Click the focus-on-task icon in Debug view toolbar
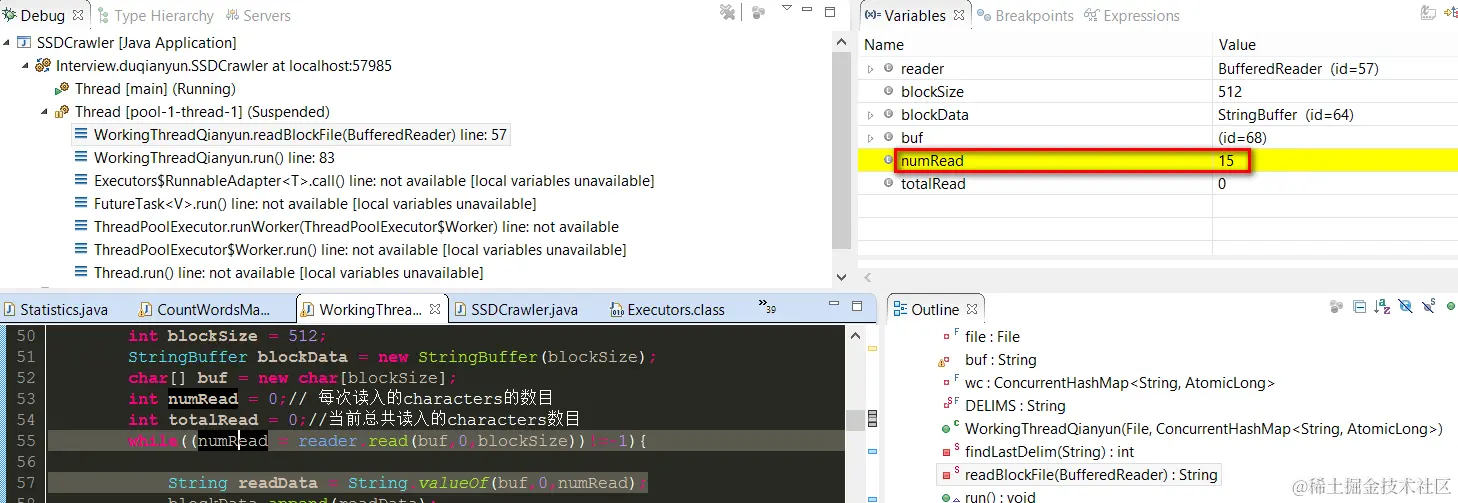Image resolution: width=1458 pixels, height=503 pixels. tap(759, 13)
